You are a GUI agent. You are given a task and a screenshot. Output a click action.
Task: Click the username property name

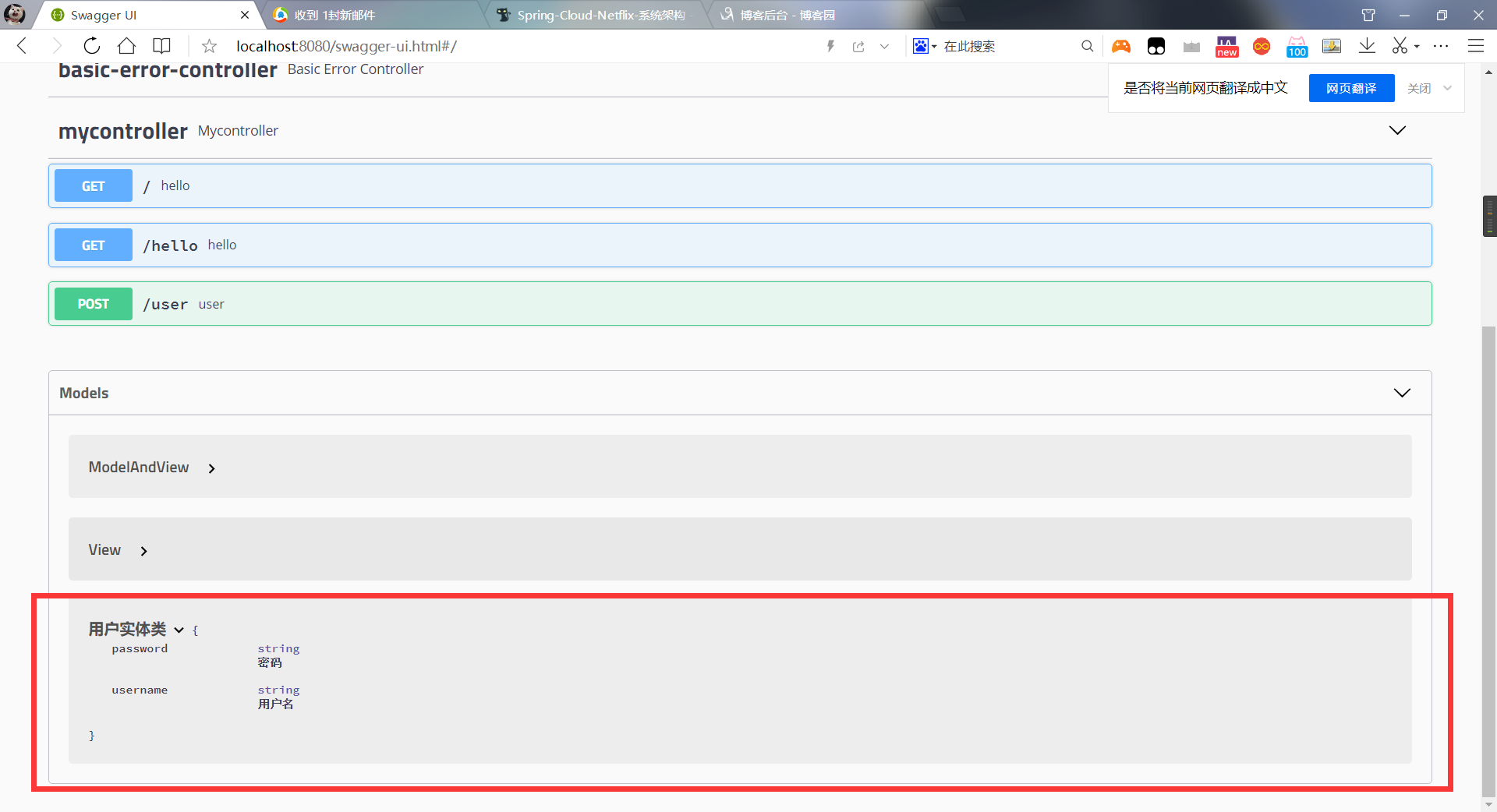click(x=140, y=690)
